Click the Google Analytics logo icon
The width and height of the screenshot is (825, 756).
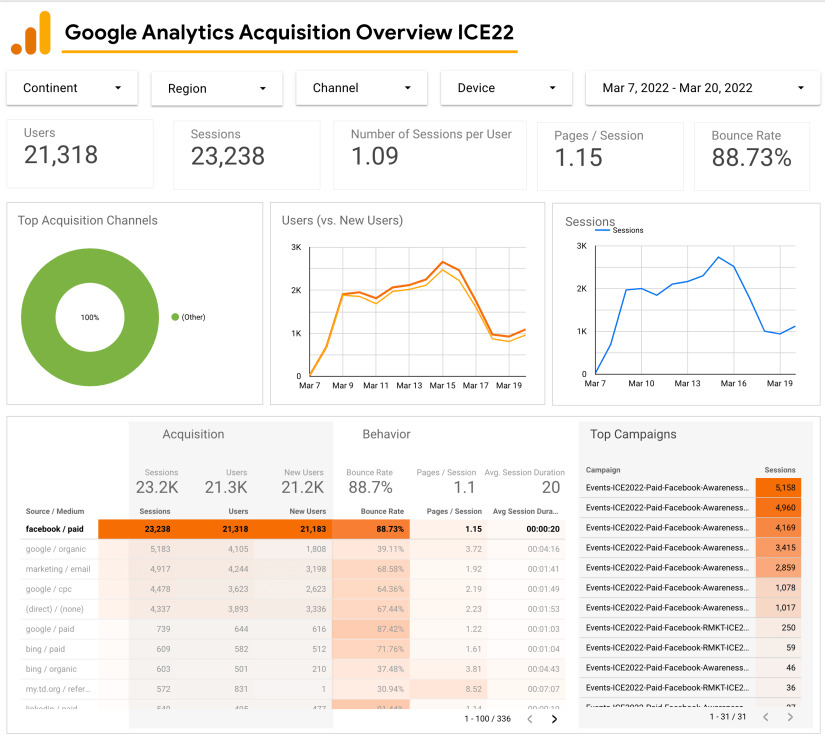coord(31,33)
